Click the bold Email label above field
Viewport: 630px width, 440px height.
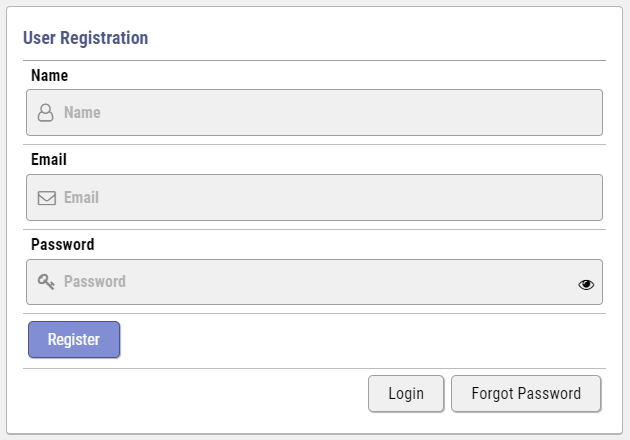(x=49, y=160)
